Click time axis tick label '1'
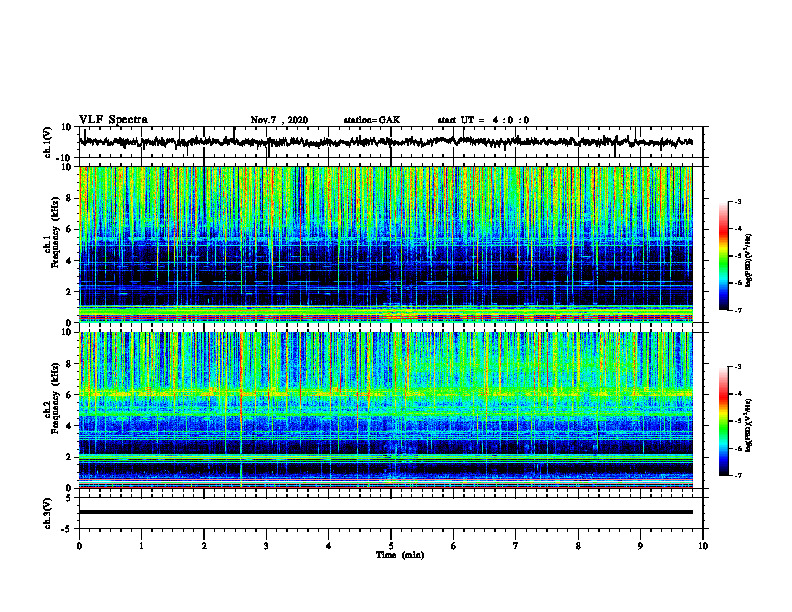 click(x=141, y=546)
